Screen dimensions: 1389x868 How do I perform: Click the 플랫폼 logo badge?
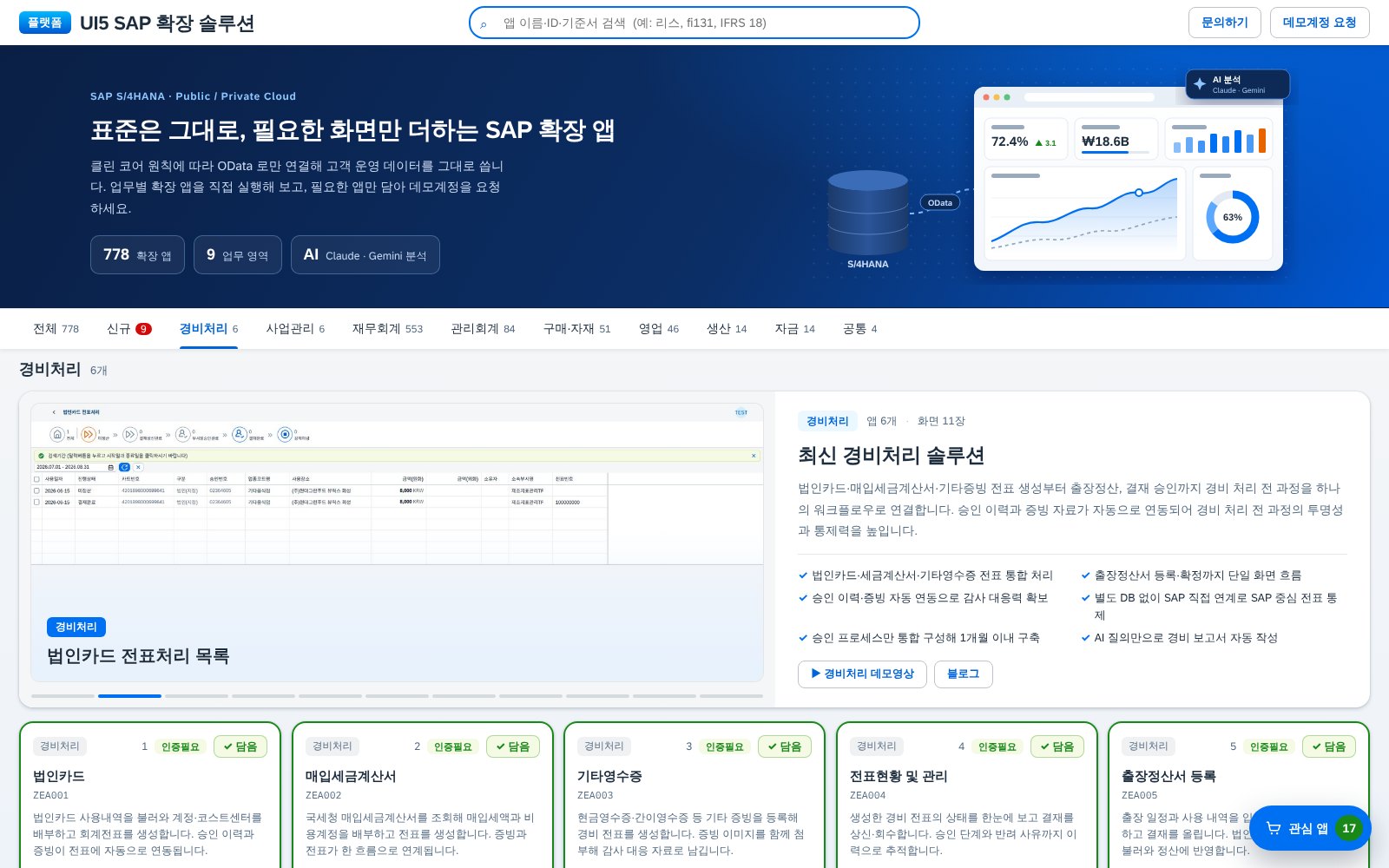coord(45,23)
